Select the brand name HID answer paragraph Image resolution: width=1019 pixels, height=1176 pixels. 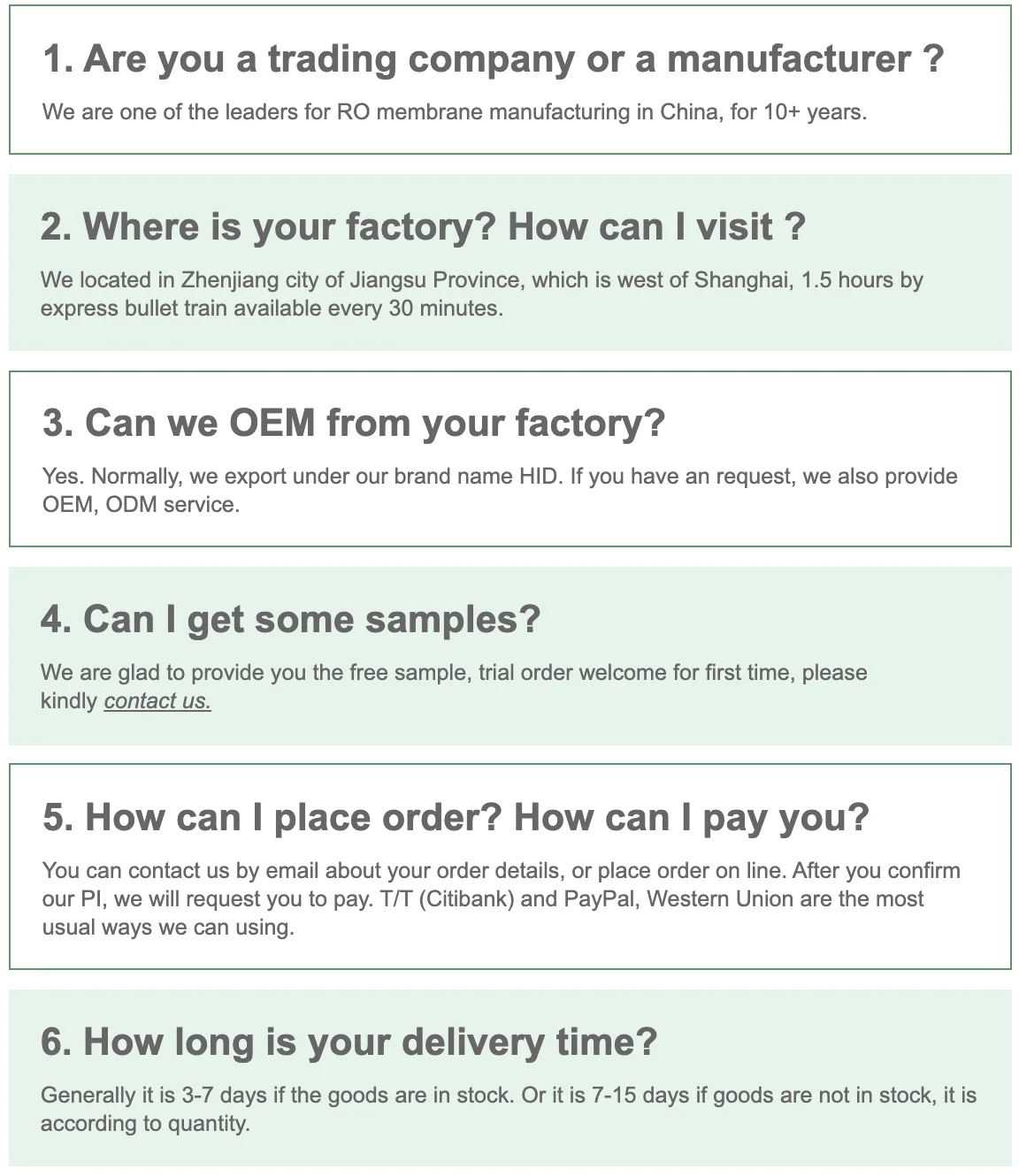tap(500, 491)
